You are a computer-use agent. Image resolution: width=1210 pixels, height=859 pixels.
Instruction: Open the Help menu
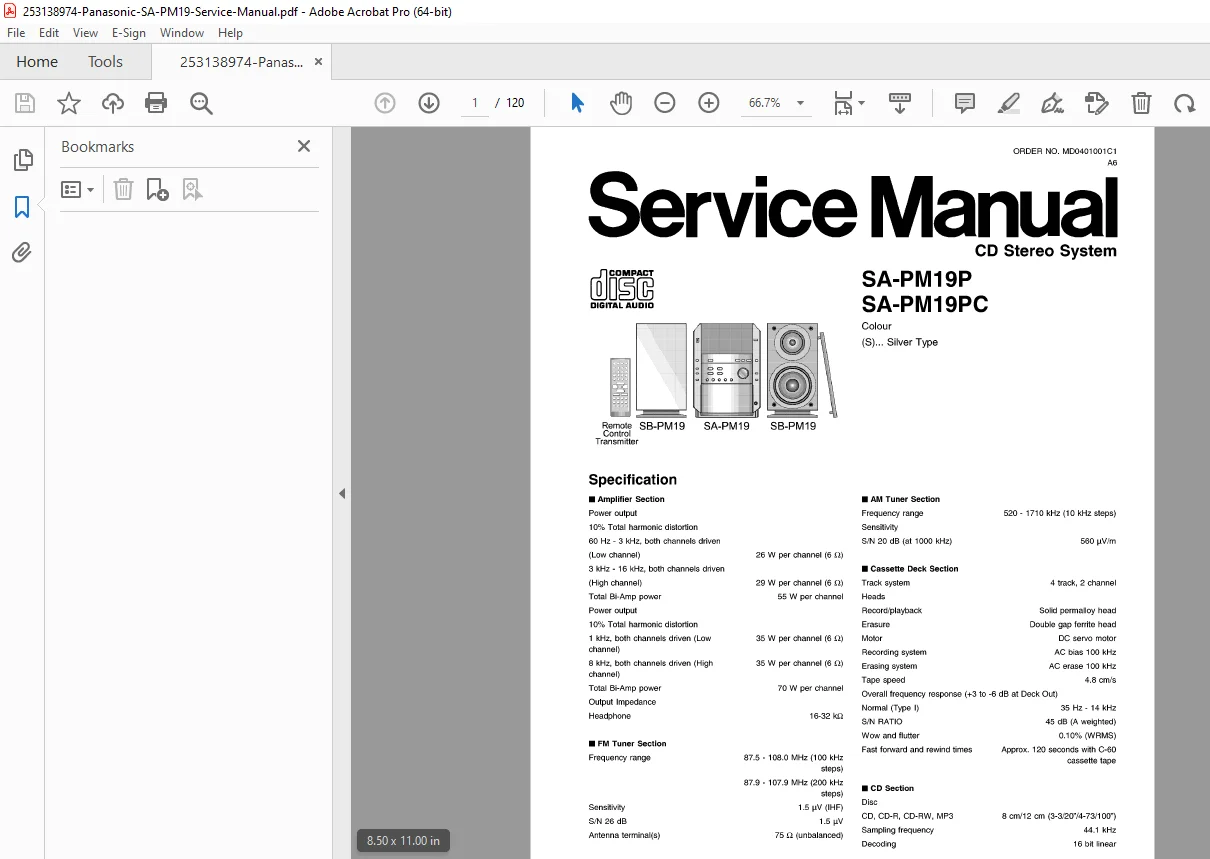[231, 33]
